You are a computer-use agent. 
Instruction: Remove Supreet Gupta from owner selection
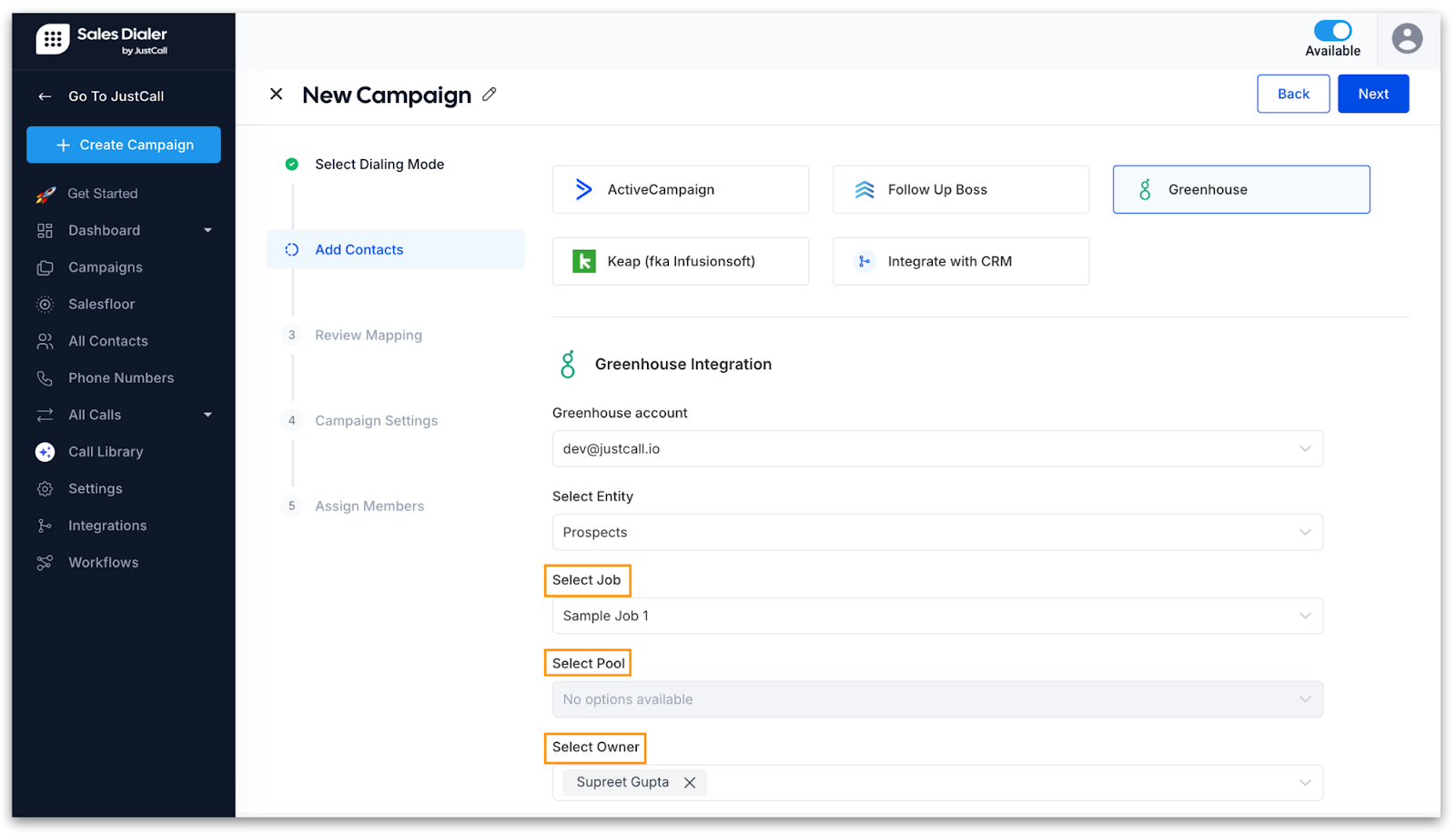click(690, 783)
